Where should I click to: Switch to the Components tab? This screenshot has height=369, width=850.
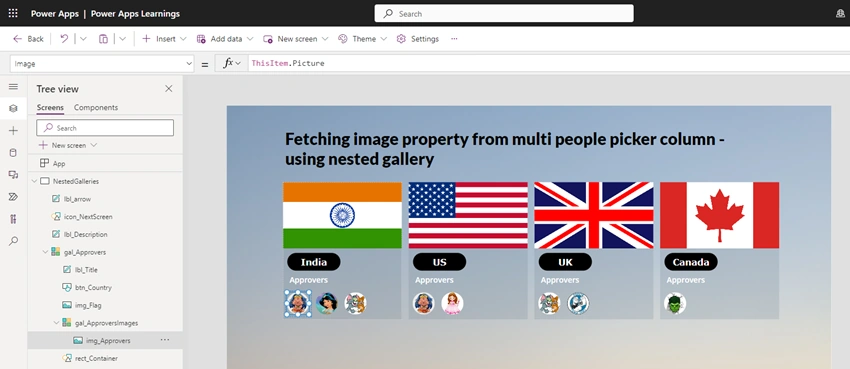(x=96, y=107)
